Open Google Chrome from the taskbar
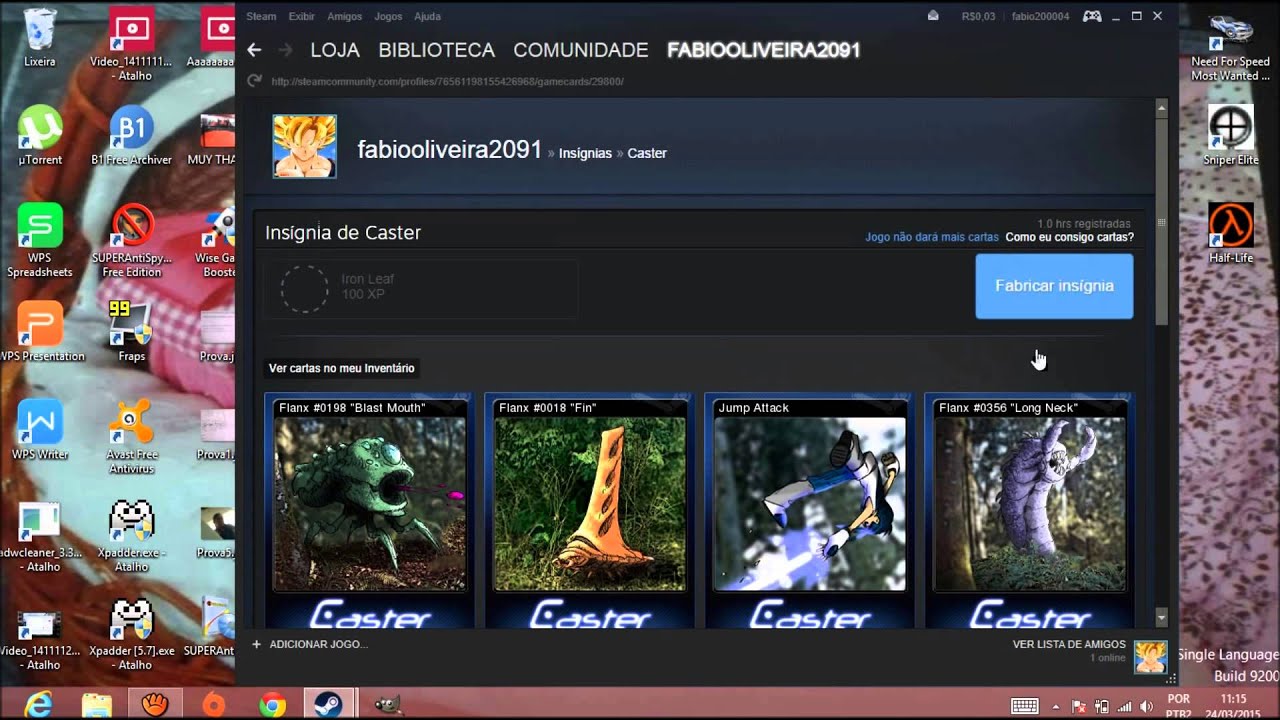This screenshot has width=1280, height=720. pos(271,705)
